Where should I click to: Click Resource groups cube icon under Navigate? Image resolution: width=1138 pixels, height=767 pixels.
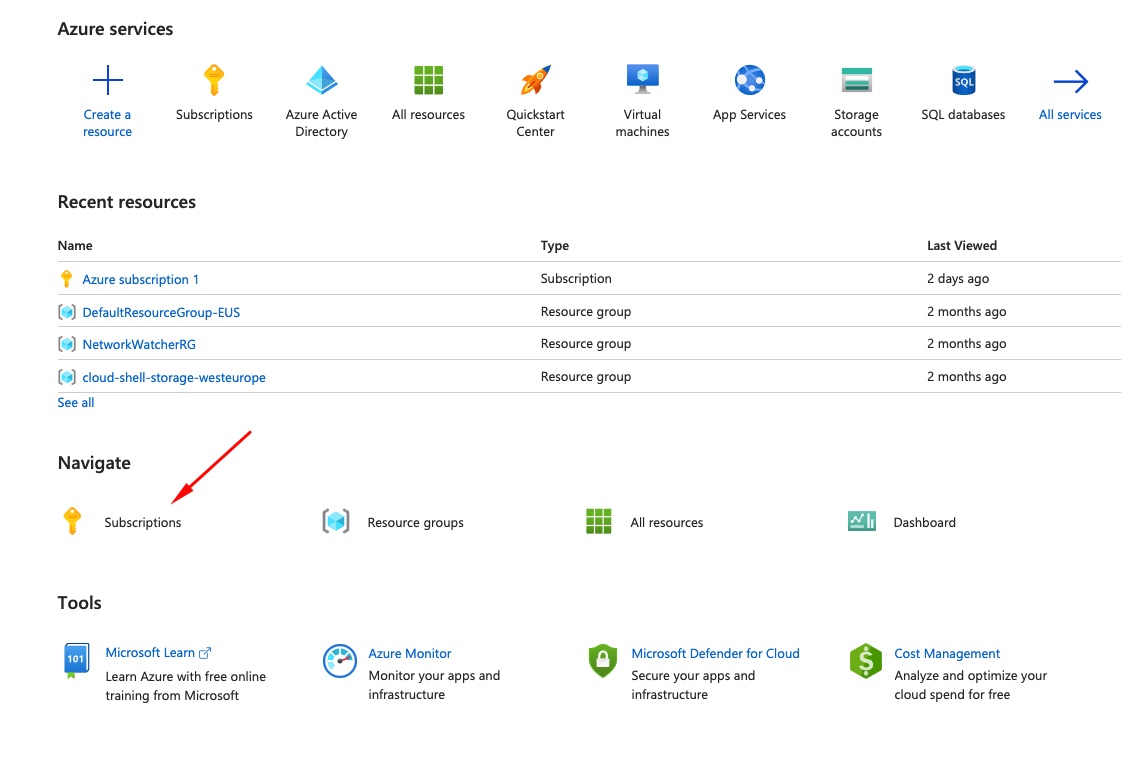336,521
